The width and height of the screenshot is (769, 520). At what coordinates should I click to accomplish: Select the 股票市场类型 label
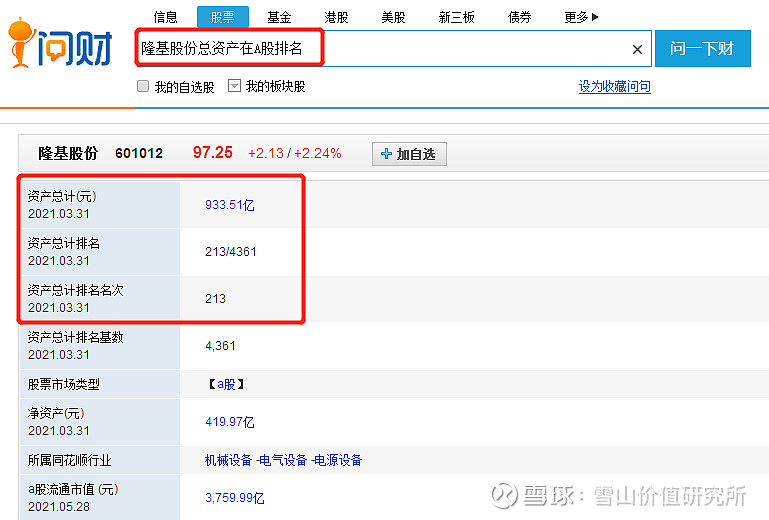(x=64, y=384)
